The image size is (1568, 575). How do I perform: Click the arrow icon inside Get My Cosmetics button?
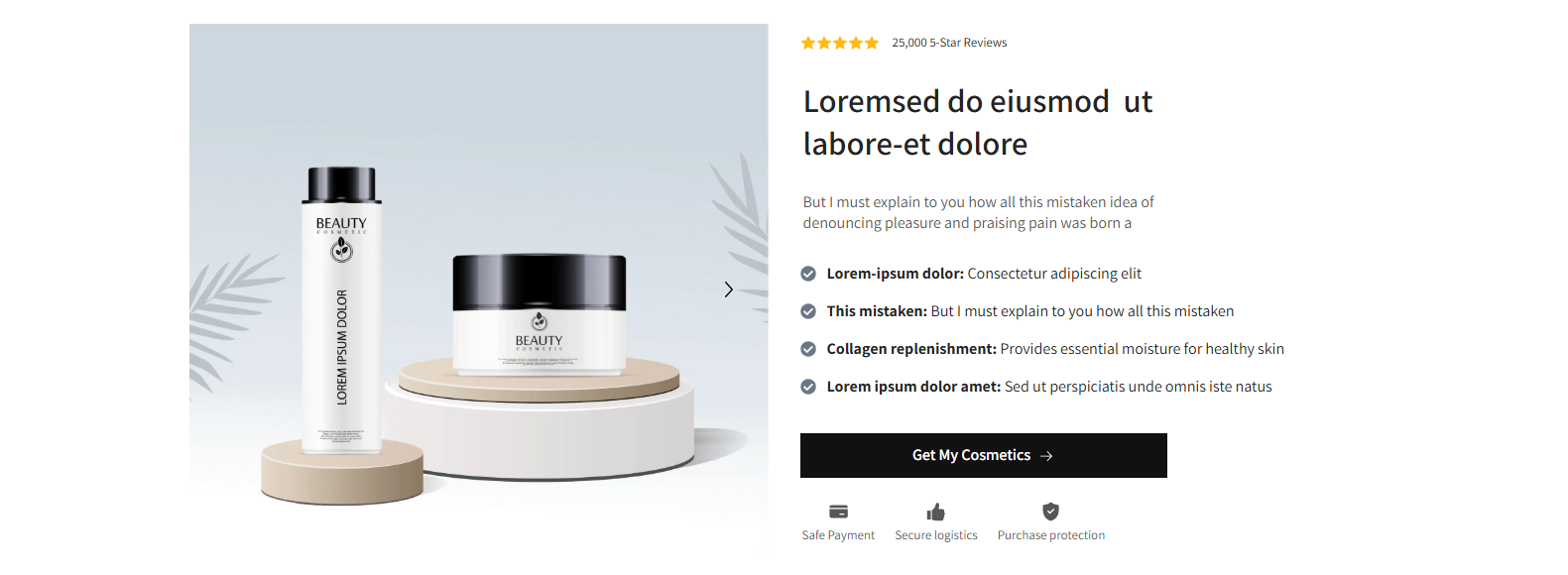(x=1046, y=456)
